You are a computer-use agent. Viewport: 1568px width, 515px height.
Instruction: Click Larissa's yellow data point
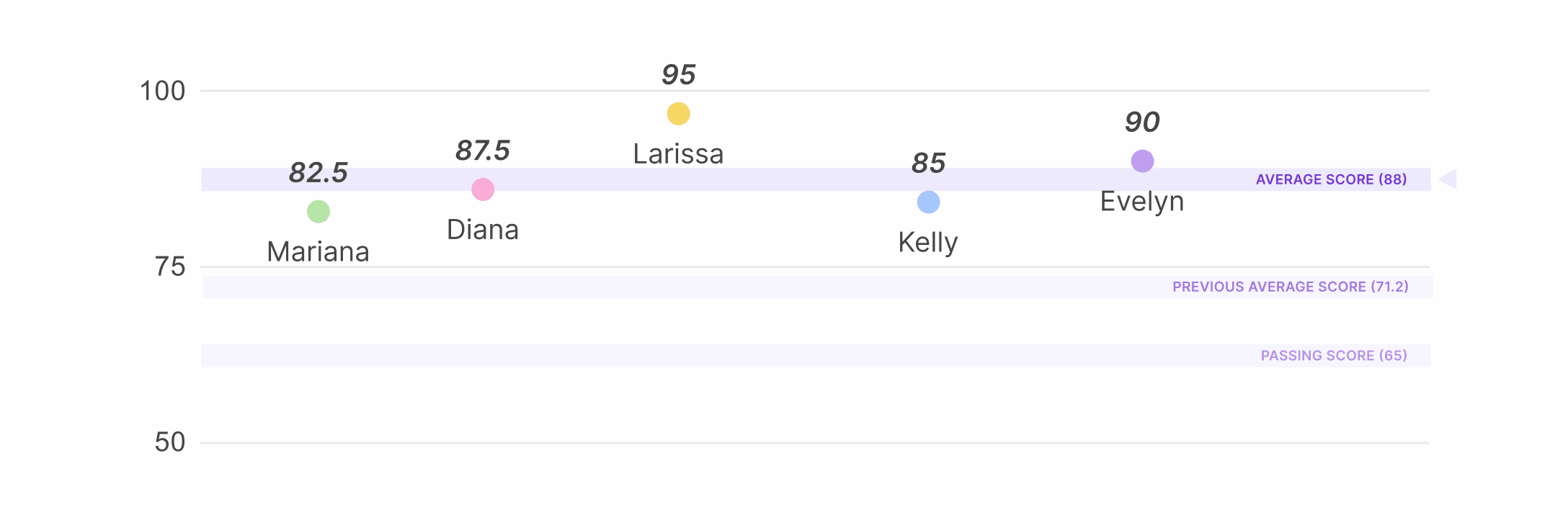click(x=679, y=114)
